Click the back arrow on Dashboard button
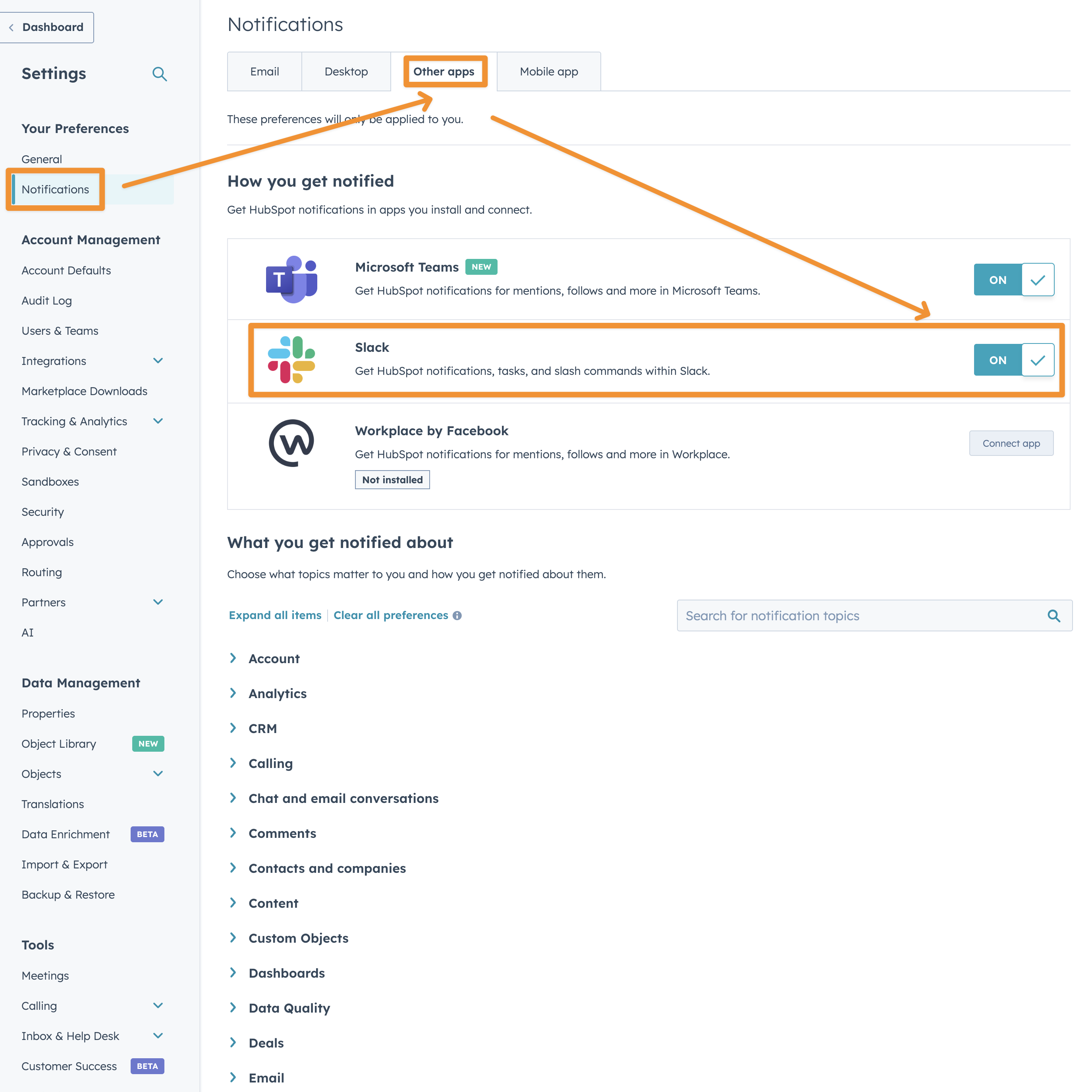 click(11, 27)
